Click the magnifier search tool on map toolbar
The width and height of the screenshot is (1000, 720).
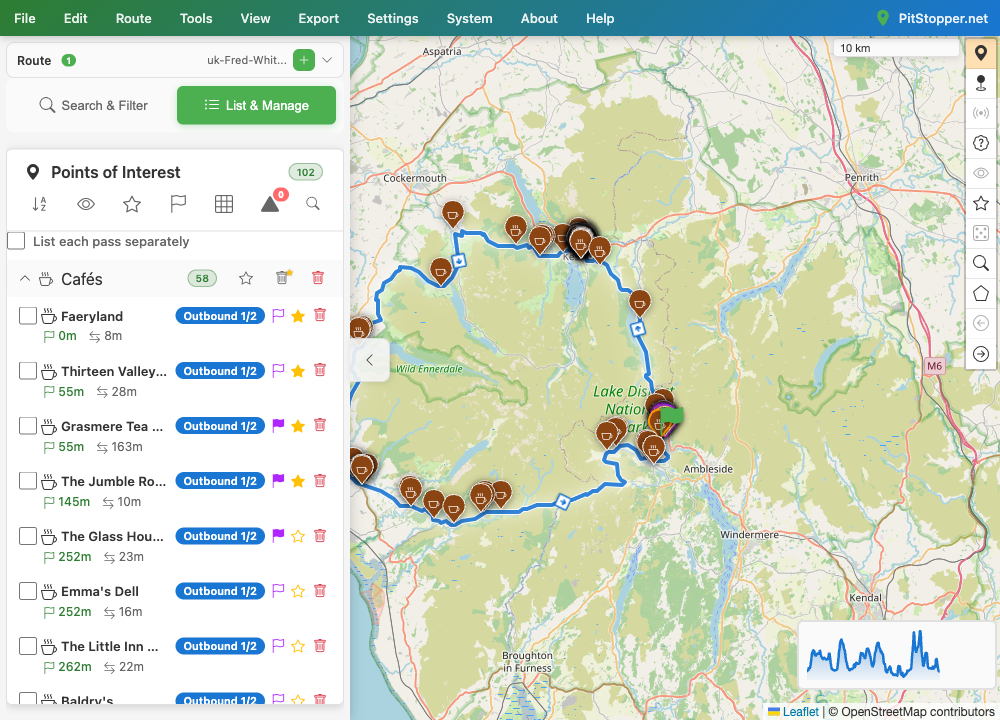click(981, 263)
